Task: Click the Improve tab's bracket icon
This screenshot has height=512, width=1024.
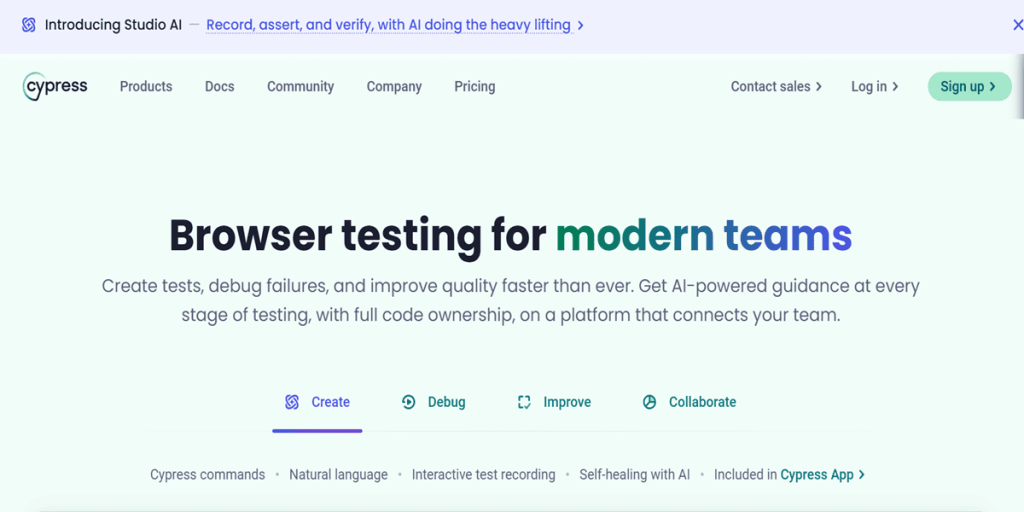Action: 524,402
